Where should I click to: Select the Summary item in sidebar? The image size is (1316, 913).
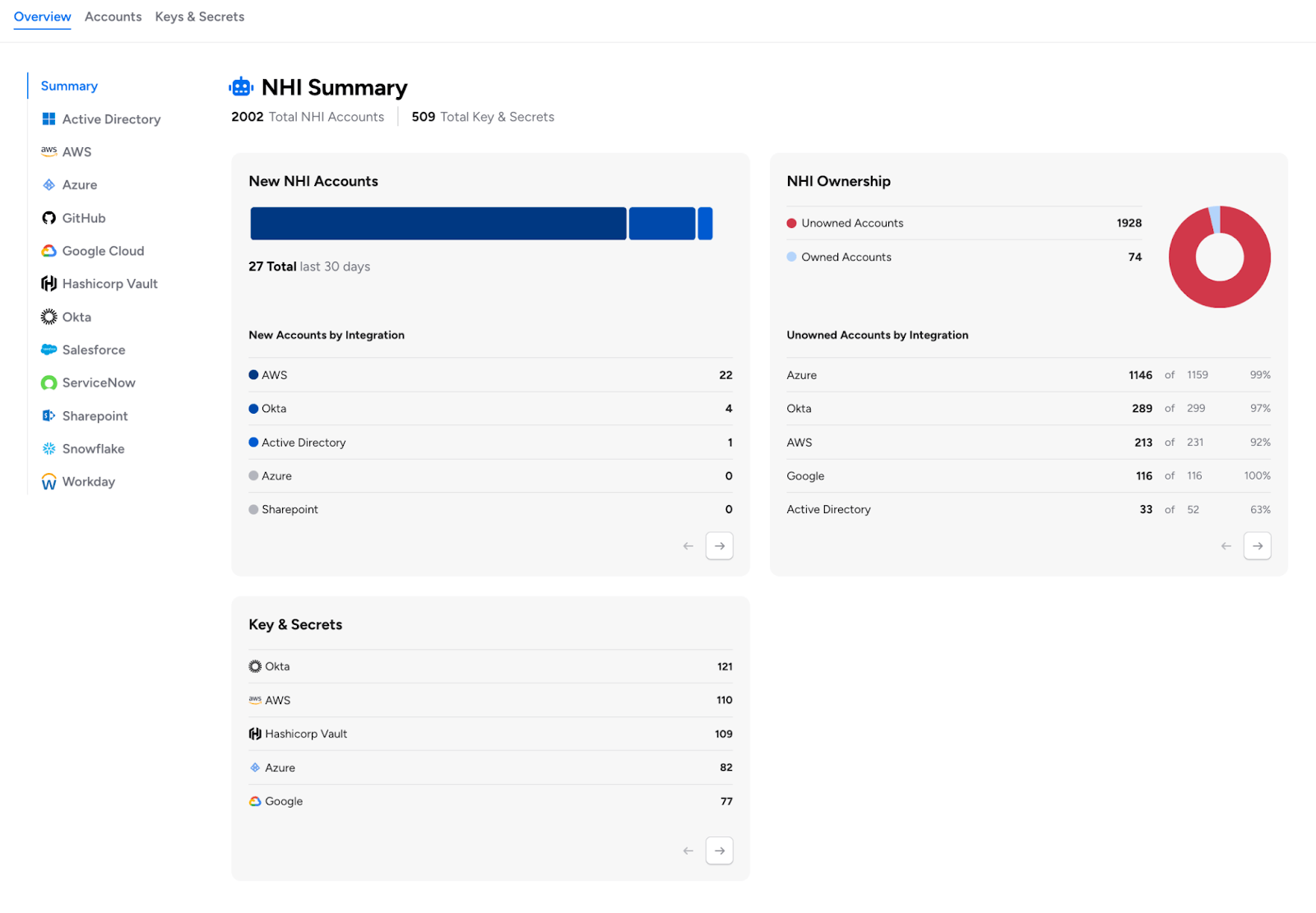coord(69,86)
